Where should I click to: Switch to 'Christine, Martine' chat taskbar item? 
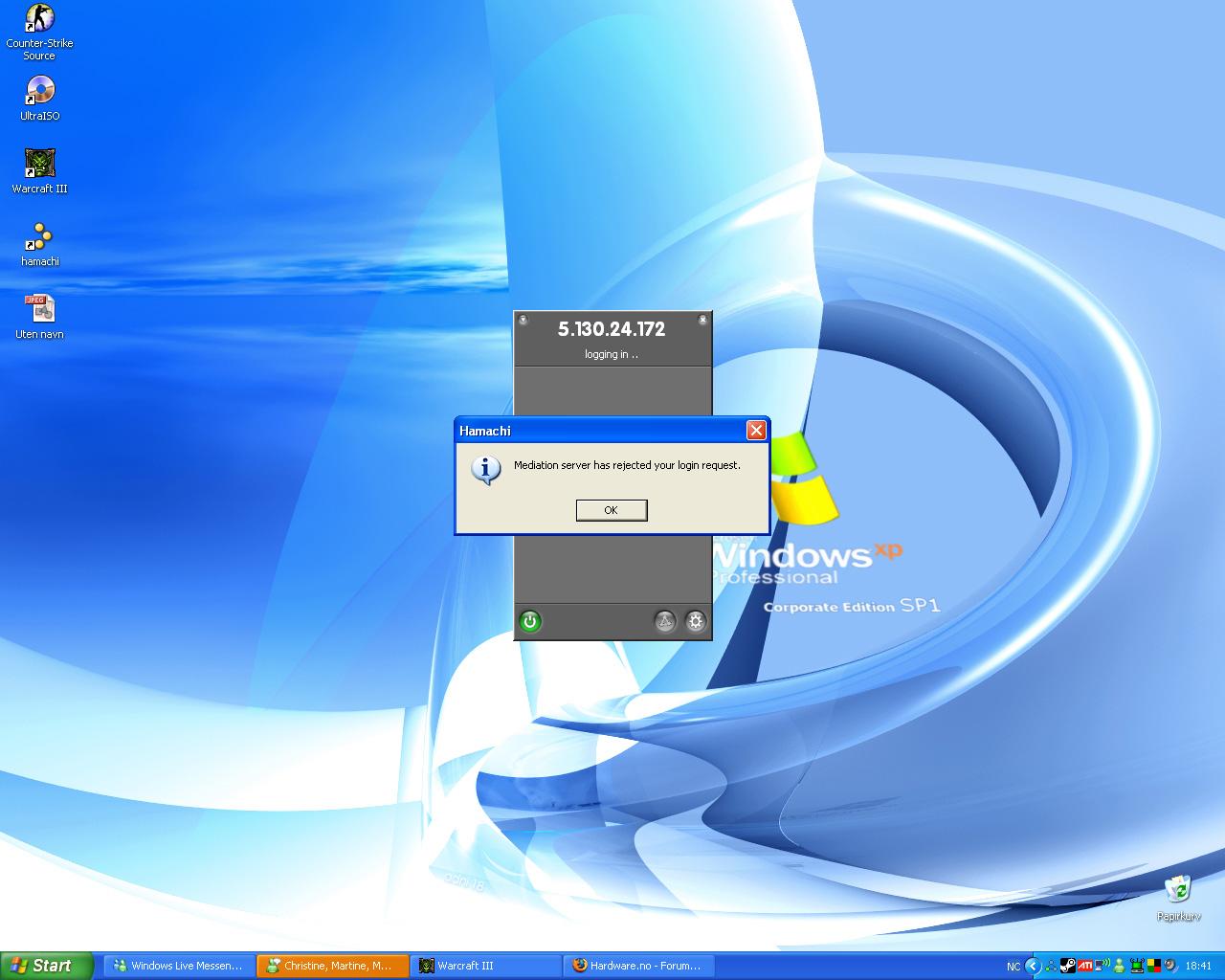pos(333,966)
